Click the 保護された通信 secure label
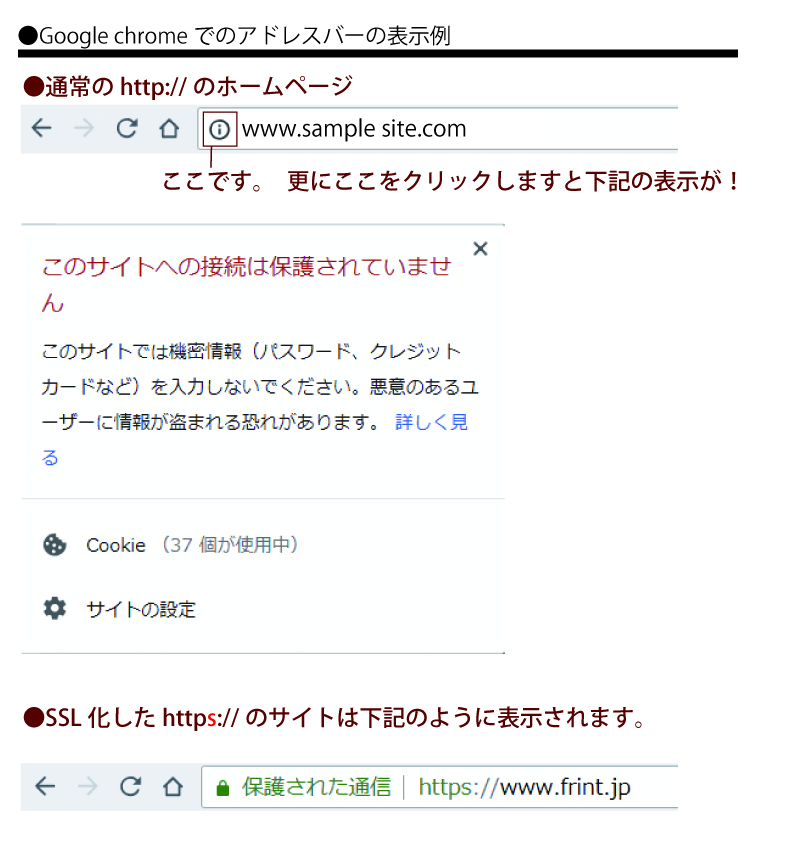The image size is (800, 842). pos(316,787)
